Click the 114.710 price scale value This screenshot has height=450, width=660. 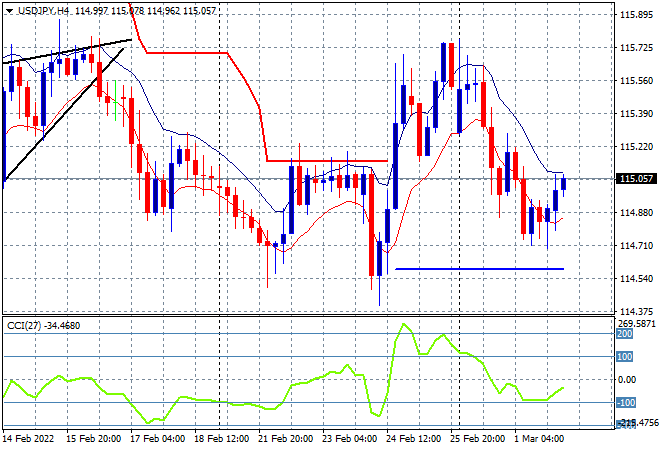point(636,245)
